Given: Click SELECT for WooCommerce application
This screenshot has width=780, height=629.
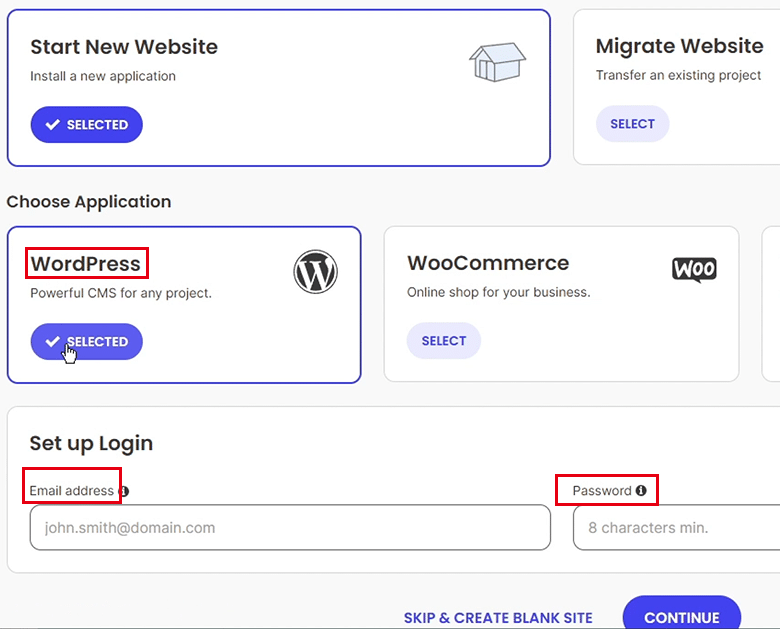Looking at the screenshot, I should (444, 341).
